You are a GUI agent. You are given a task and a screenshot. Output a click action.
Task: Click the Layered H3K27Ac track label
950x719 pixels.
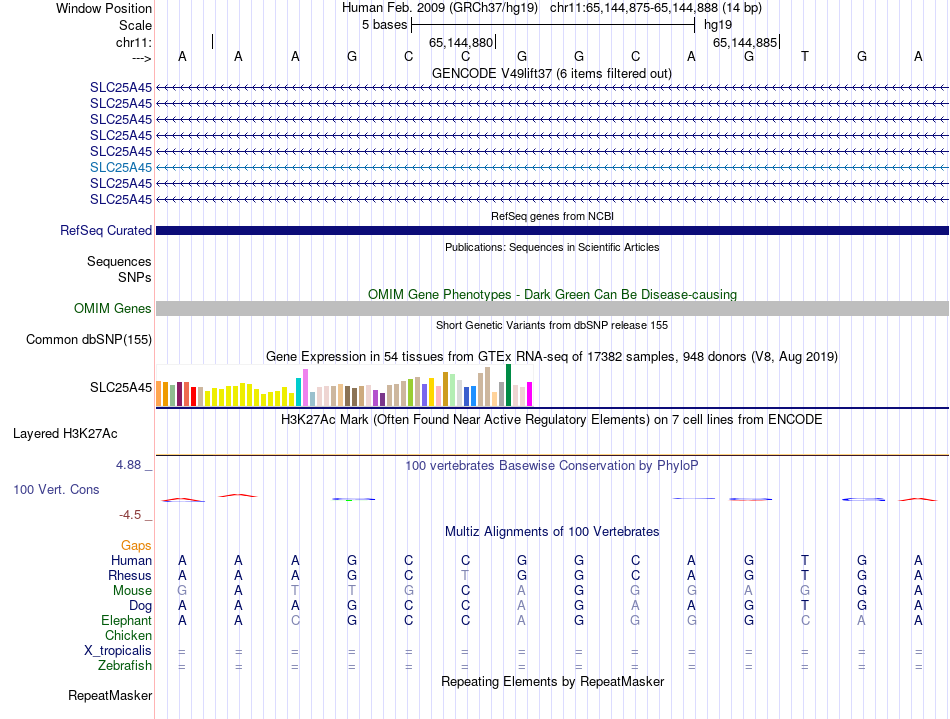(65, 434)
